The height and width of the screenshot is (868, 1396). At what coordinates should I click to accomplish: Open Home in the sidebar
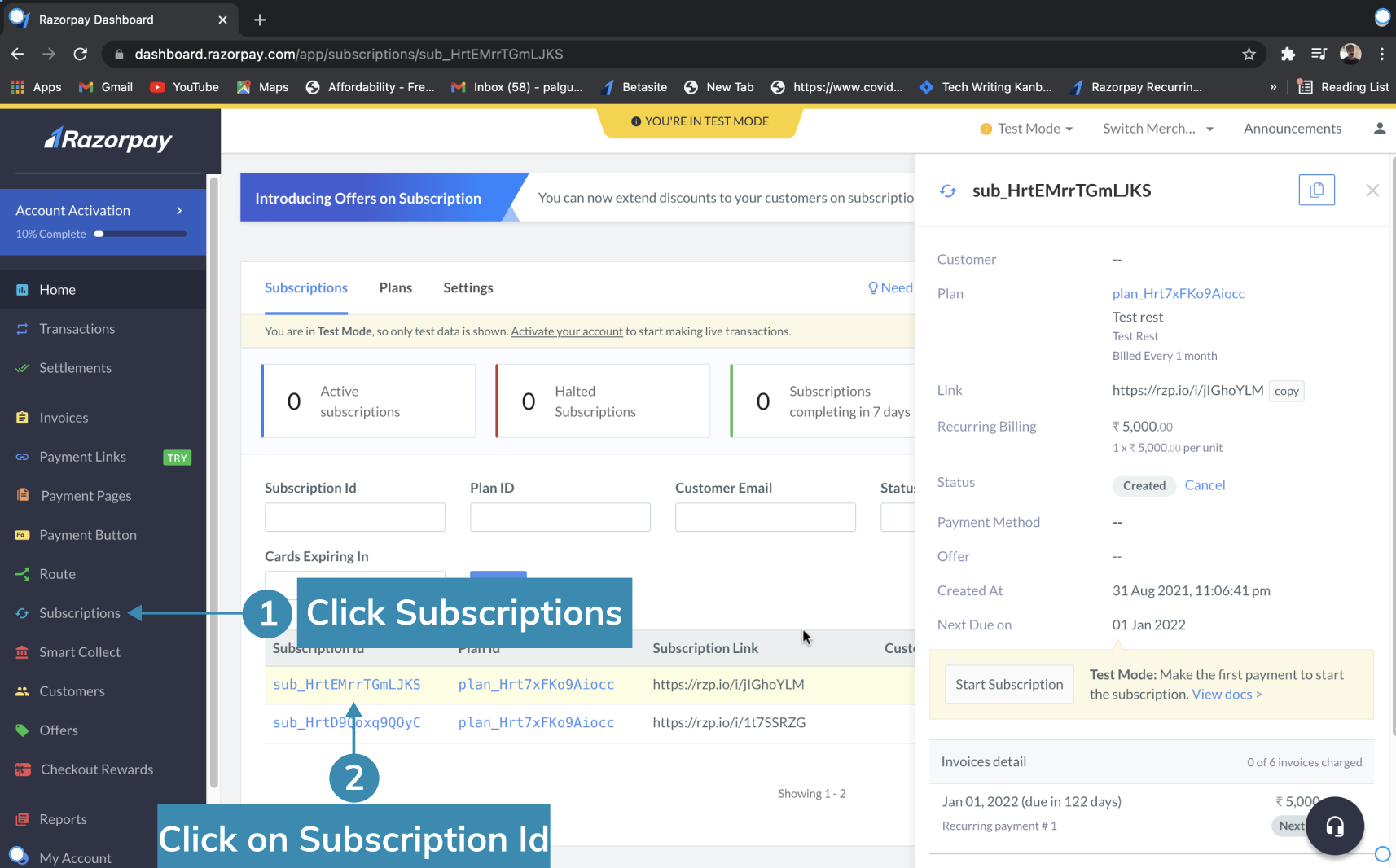coord(57,290)
